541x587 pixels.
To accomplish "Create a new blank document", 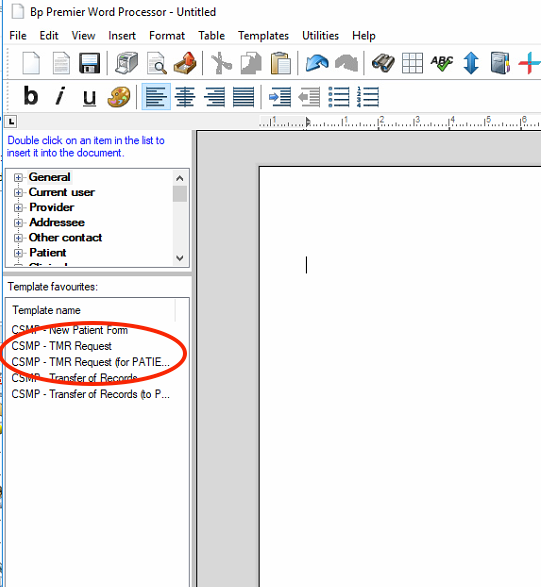I will pyautogui.click(x=31, y=63).
